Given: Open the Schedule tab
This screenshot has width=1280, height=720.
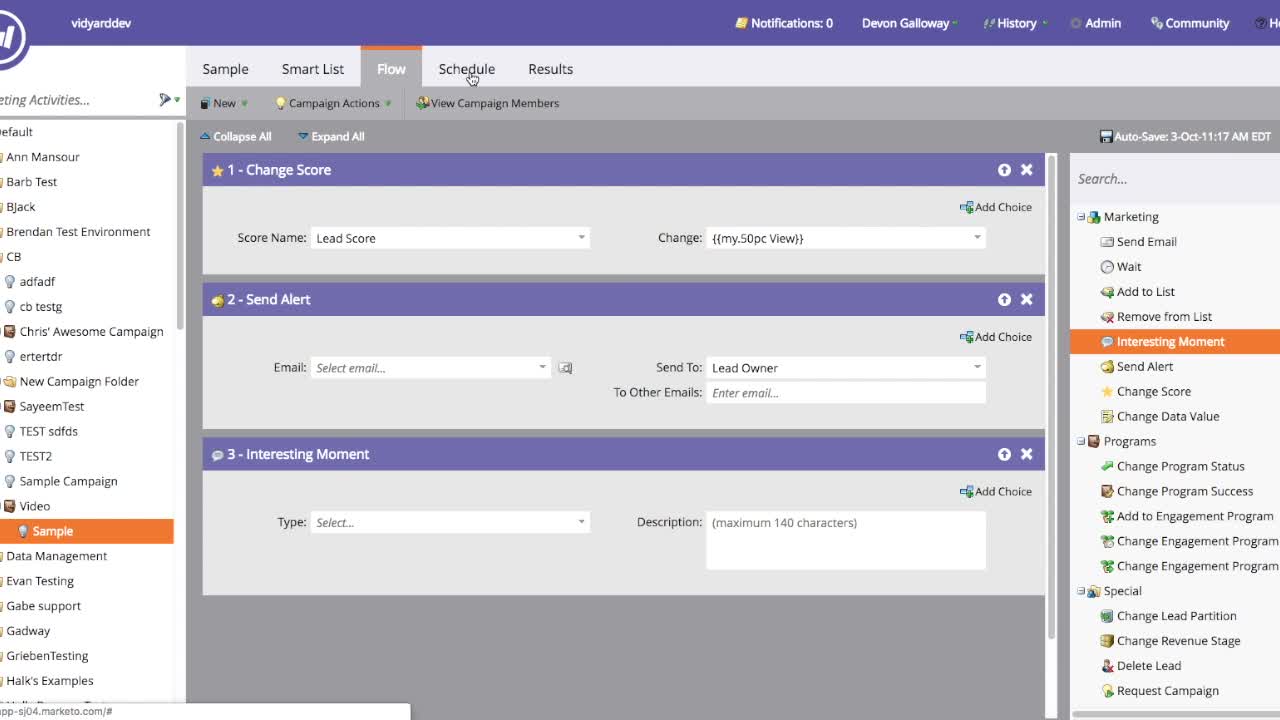Looking at the screenshot, I should coord(466,69).
